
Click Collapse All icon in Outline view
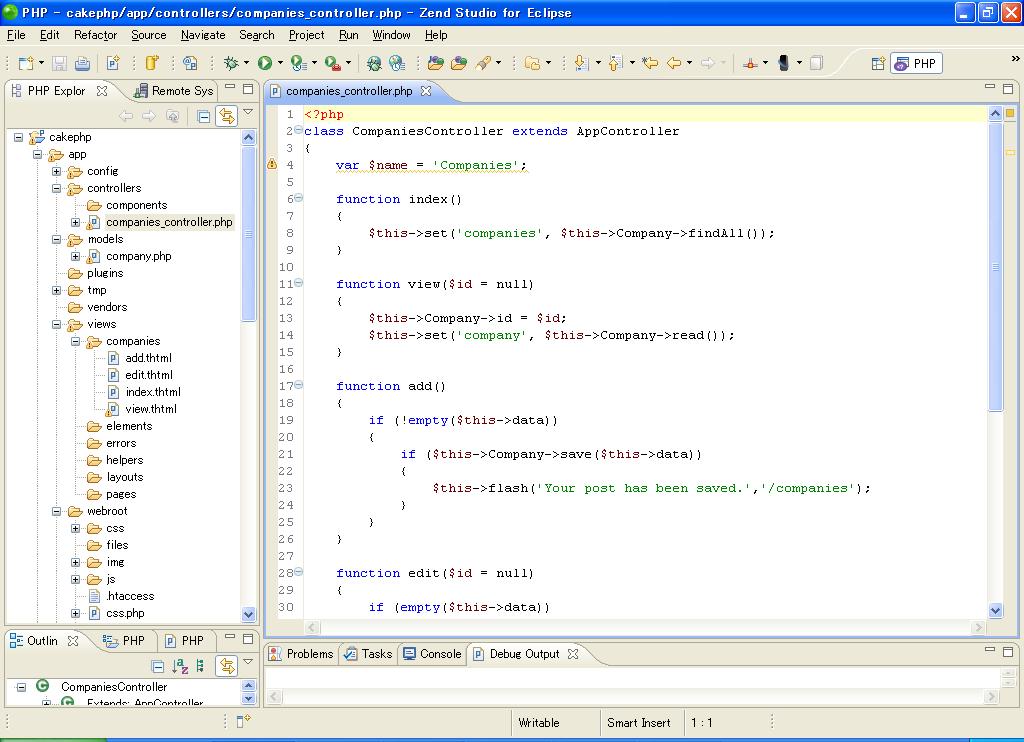tap(157, 666)
